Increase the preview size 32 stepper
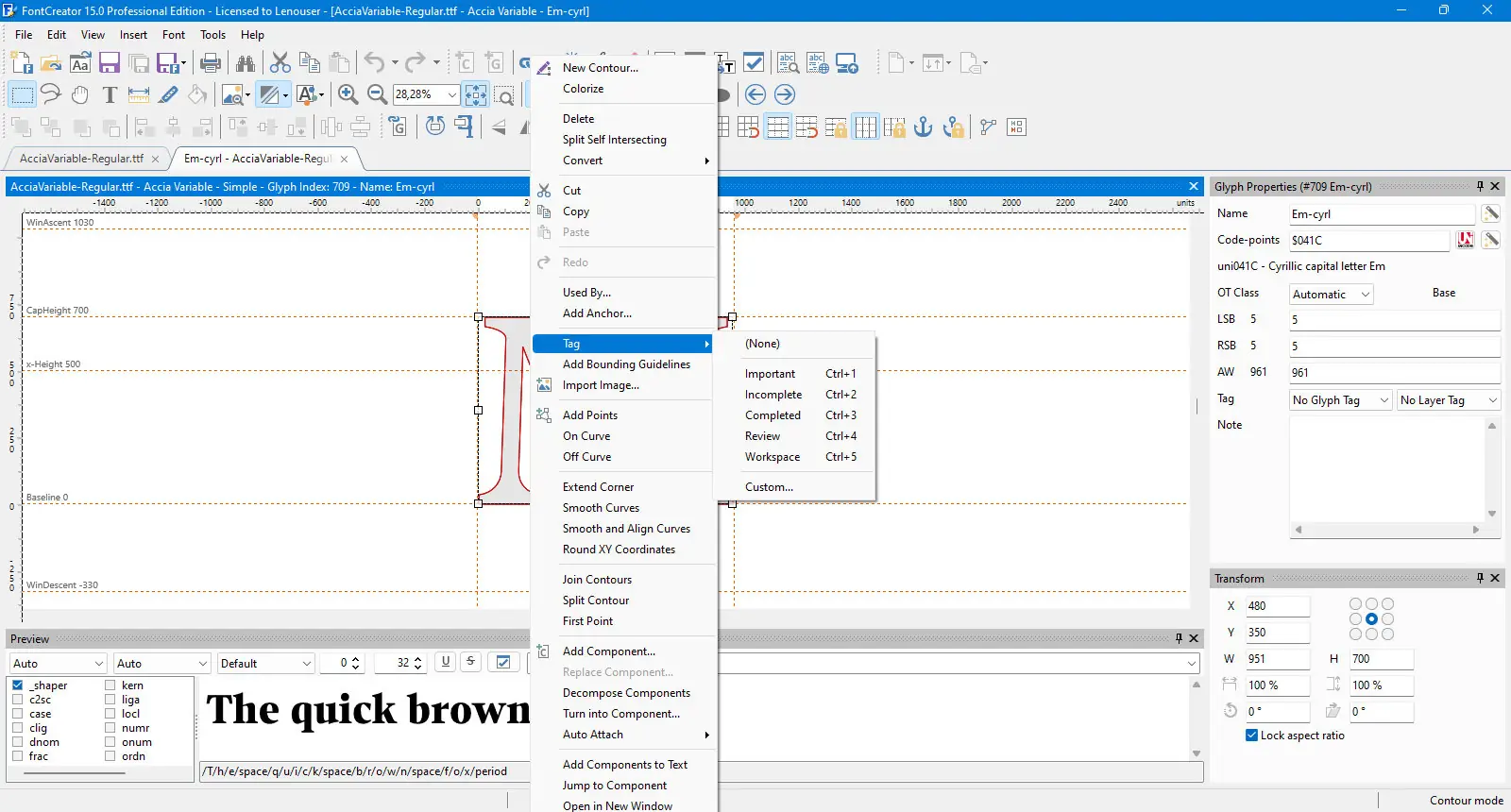 click(x=417, y=659)
